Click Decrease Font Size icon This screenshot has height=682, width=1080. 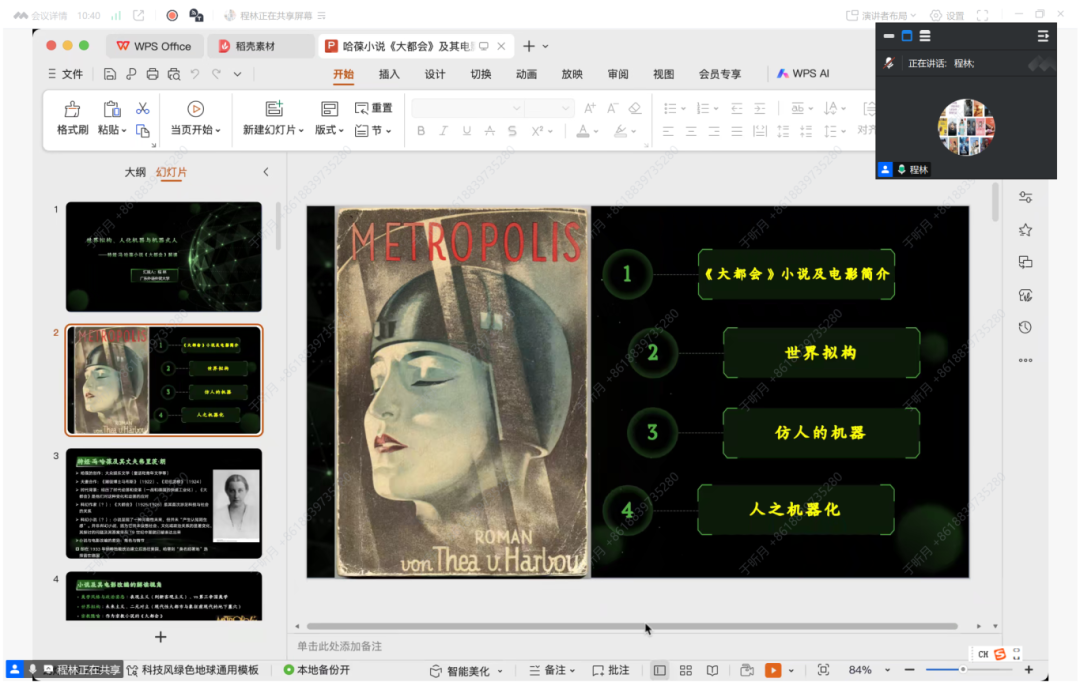pos(612,108)
